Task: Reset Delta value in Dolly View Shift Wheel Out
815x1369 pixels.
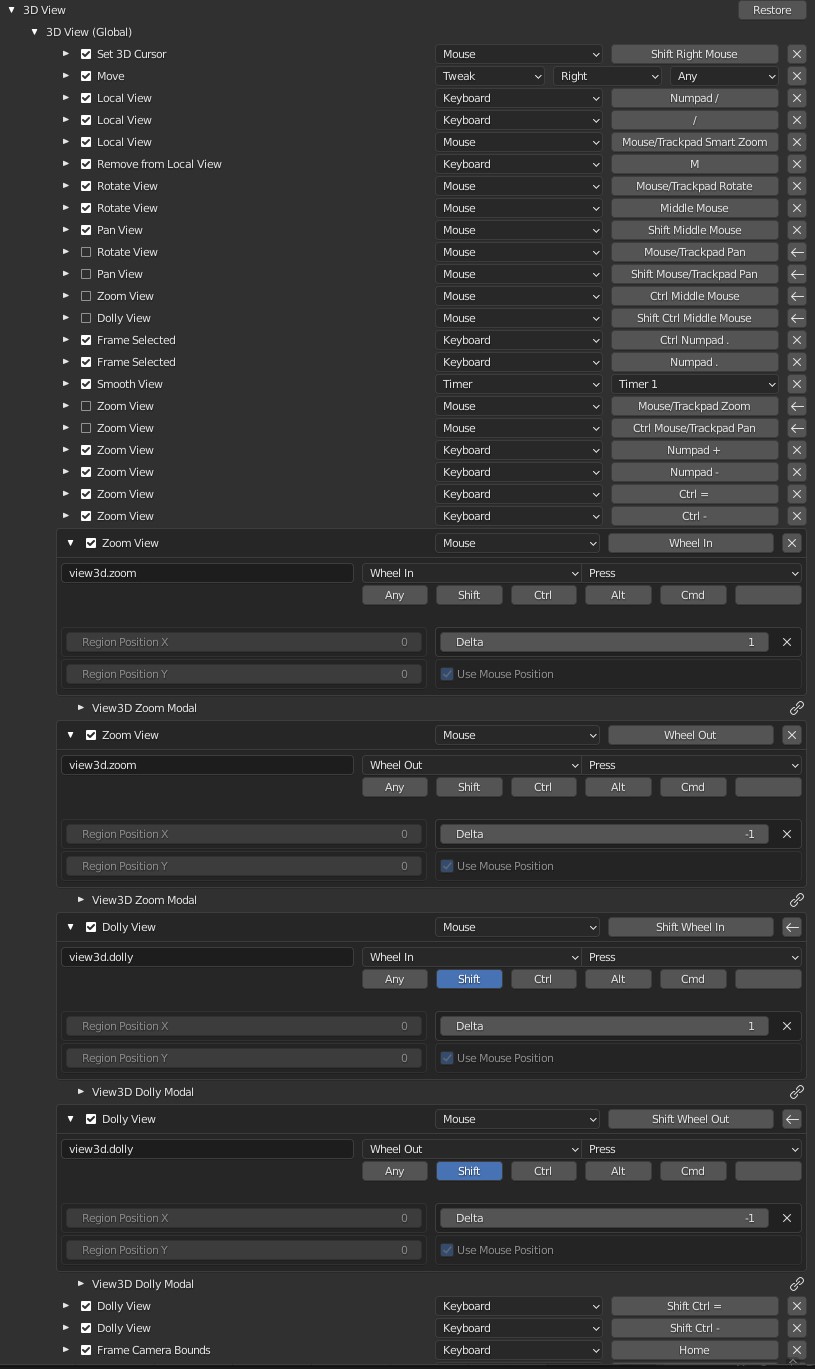Action: [786, 1218]
